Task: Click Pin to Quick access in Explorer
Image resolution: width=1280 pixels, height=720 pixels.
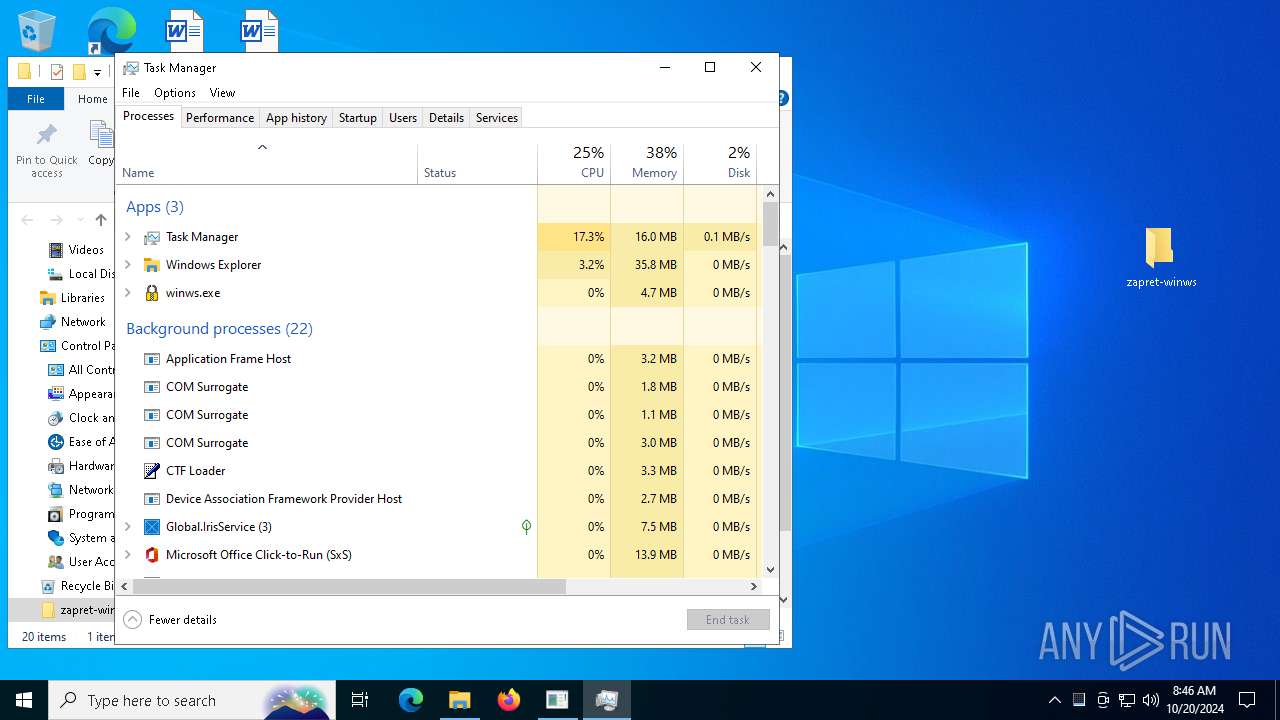Action: (46, 152)
